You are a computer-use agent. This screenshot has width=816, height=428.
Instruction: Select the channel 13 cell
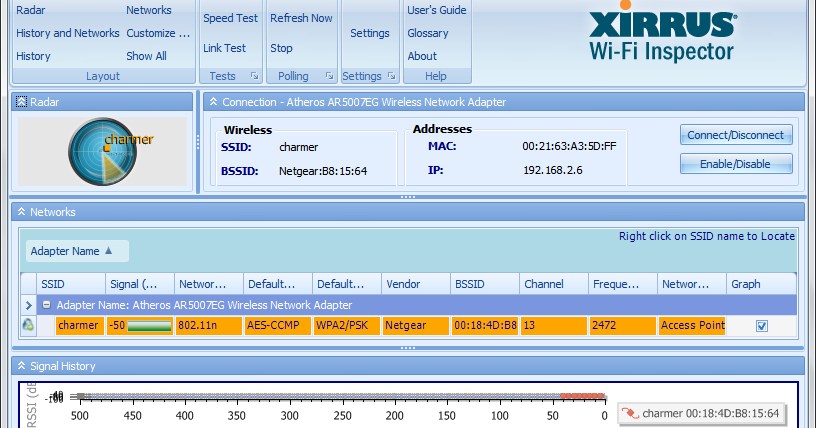click(x=554, y=325)
